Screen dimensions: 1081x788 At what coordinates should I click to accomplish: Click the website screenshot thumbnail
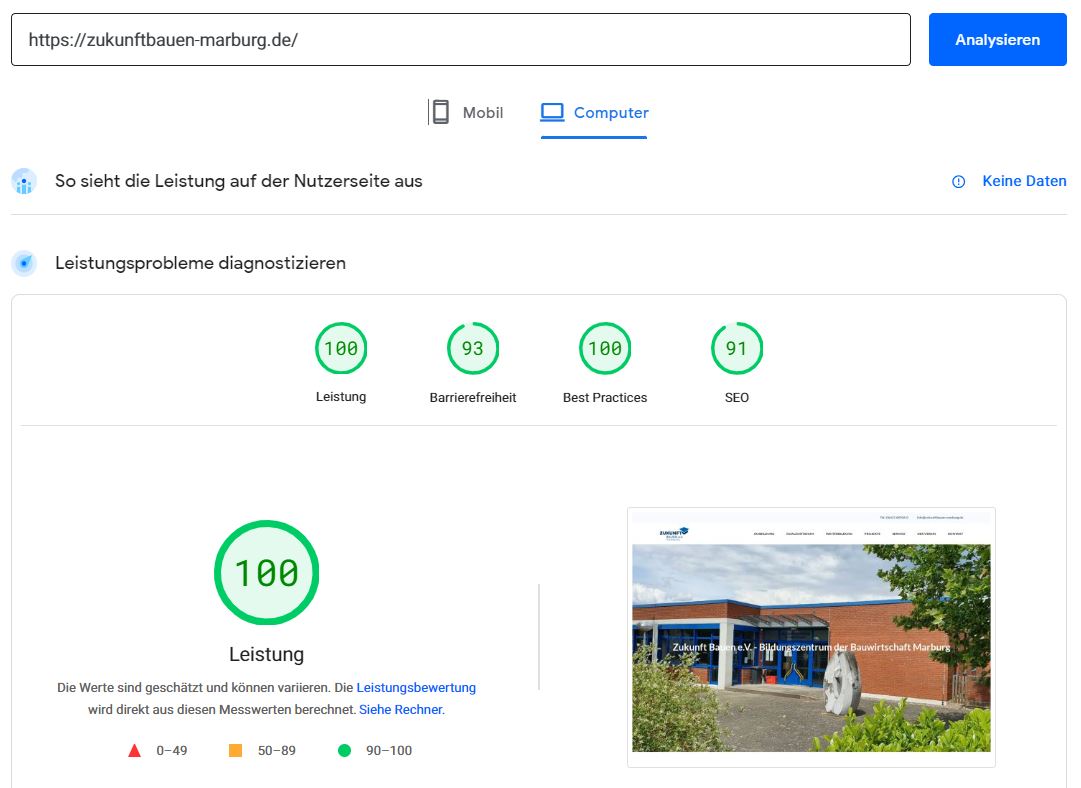[811, 637]
